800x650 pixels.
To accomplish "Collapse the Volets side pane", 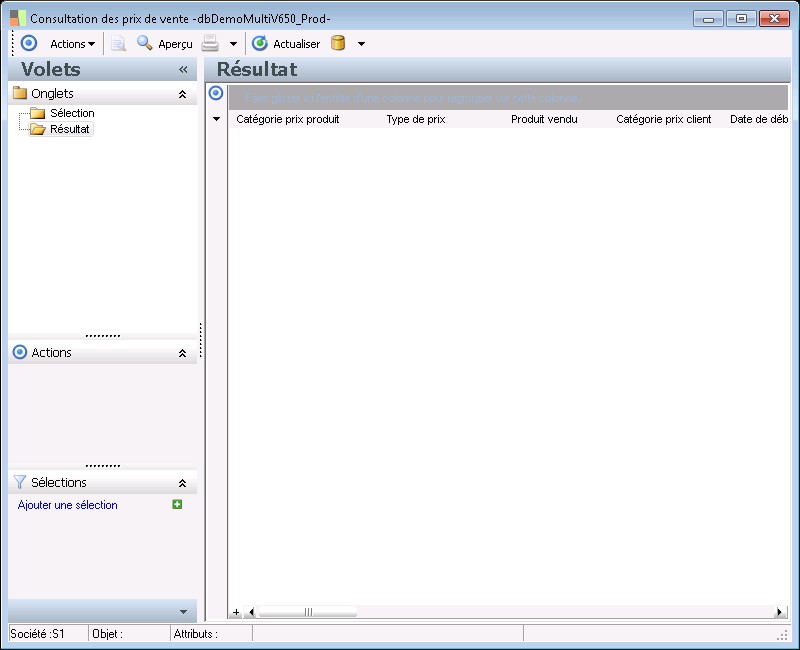I will [183, 70].
